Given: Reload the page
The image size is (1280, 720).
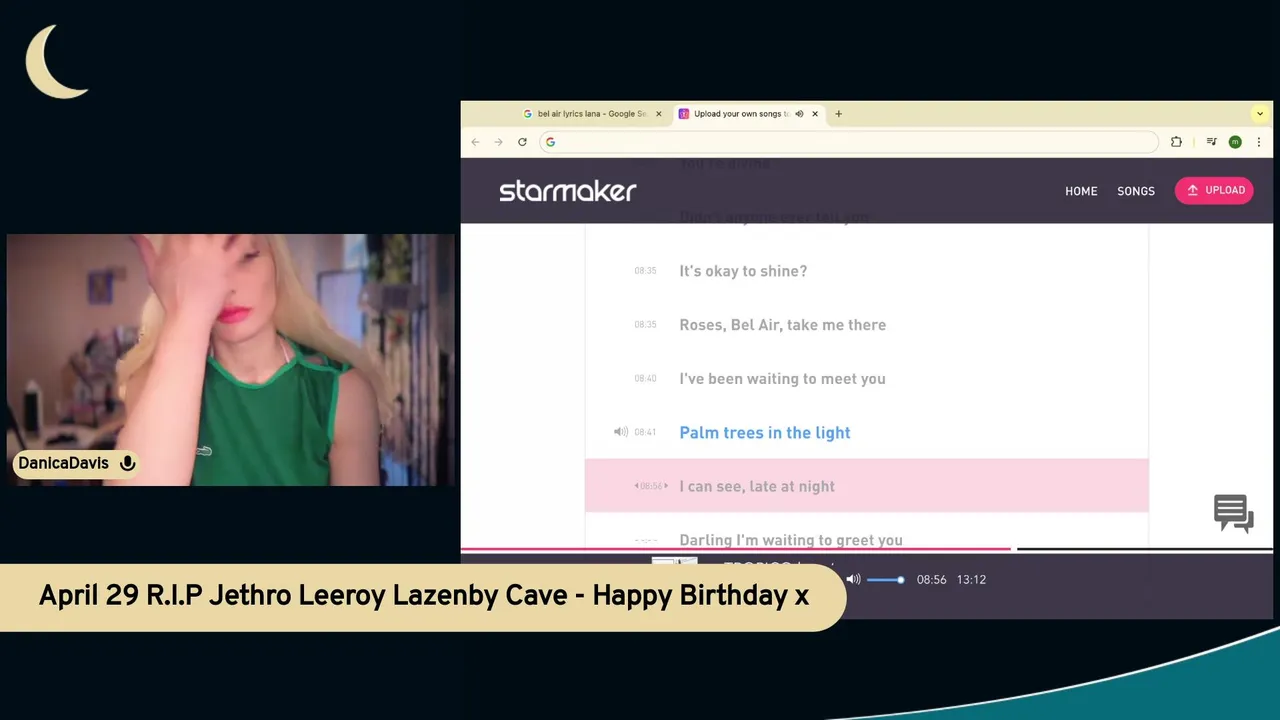Looking at the screenshot, I should (x=522, y=142).
